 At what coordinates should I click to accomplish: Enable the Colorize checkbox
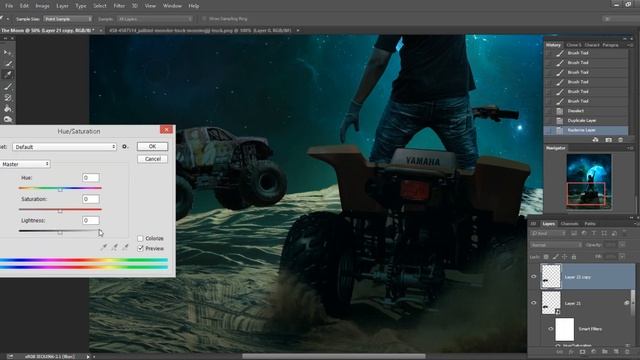pos(140,238)
